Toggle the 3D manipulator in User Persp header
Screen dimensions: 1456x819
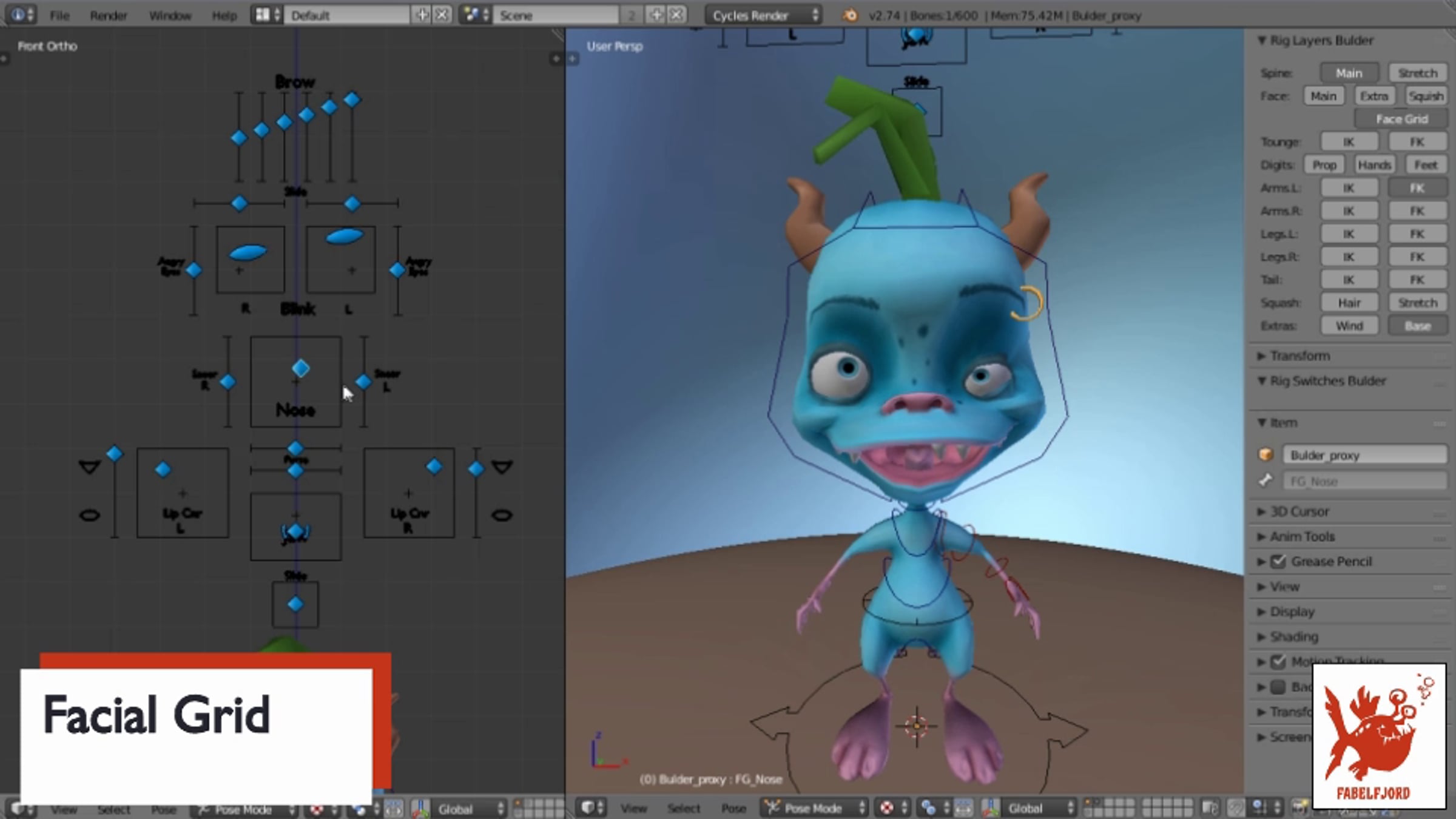click(x=989, y=807)
